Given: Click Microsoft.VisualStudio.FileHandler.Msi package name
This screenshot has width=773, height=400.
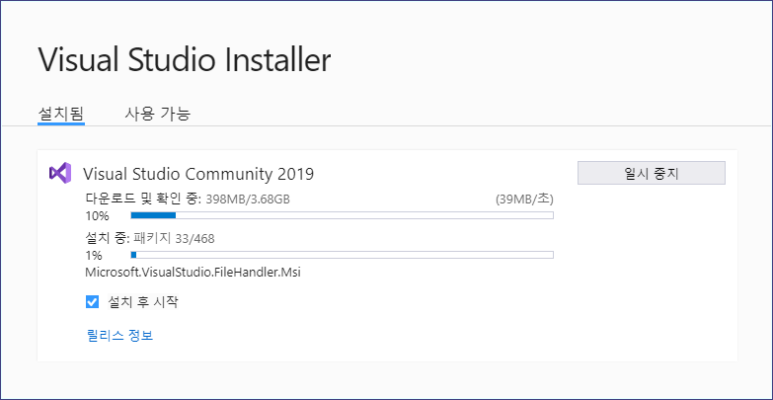Looking at the screenshot, I should click(193, 272).
